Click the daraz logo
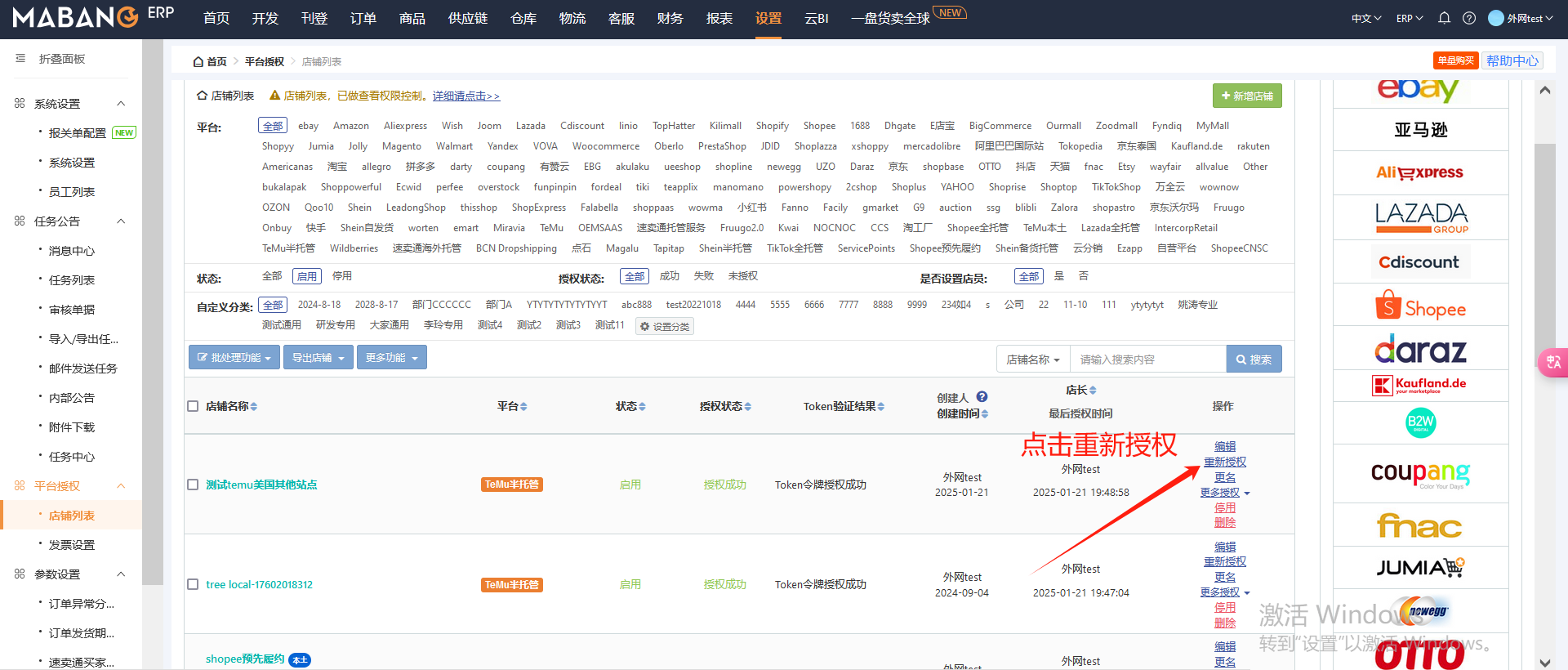Viewport: 1568px width, 670px height. click(x=1420, y=349)
